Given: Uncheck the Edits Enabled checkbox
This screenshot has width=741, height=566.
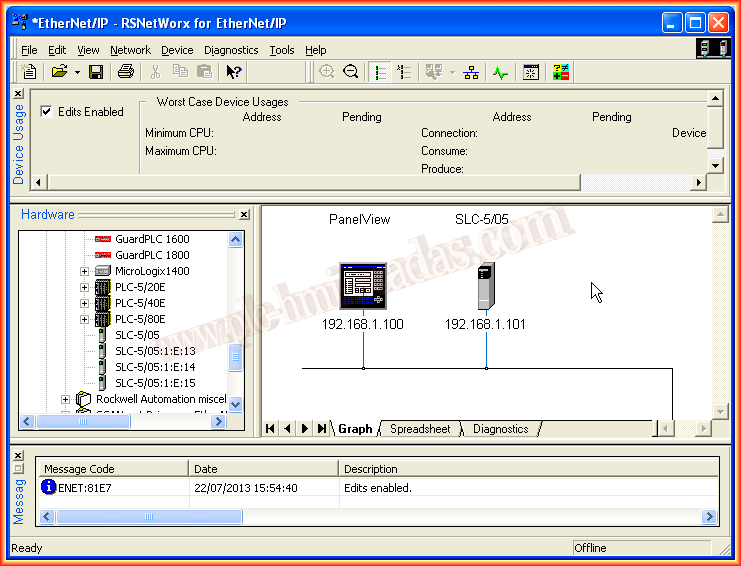Looking at the screenshot, I should click(x=46, y=112).
